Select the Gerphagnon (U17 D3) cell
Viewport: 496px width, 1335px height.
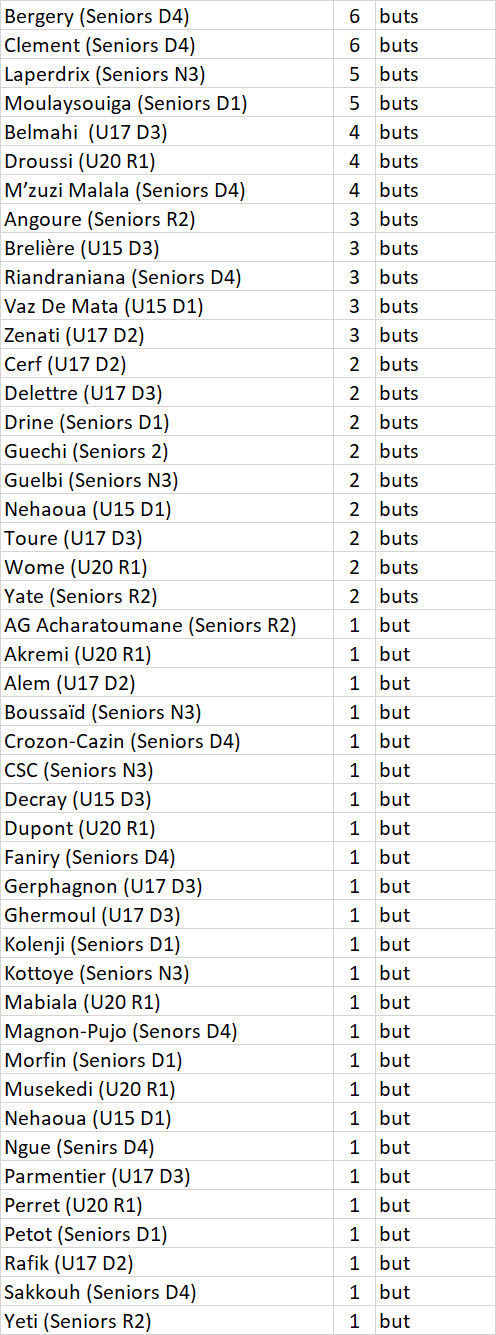(x=167, y=886)
